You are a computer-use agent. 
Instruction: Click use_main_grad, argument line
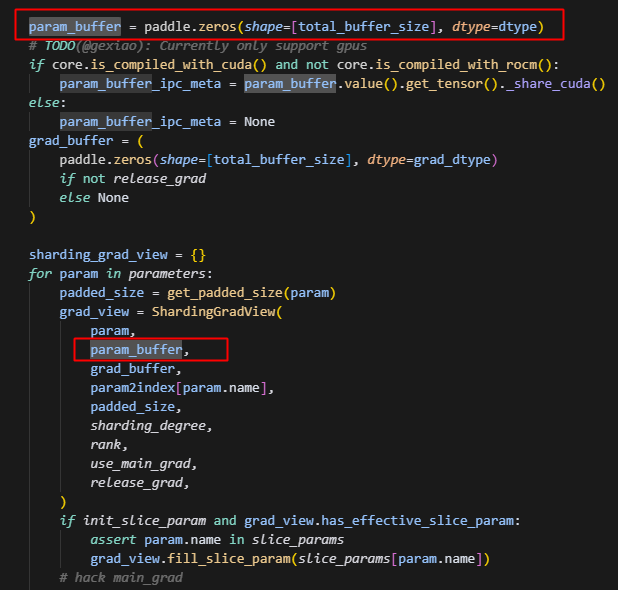[x=143, y=463]
